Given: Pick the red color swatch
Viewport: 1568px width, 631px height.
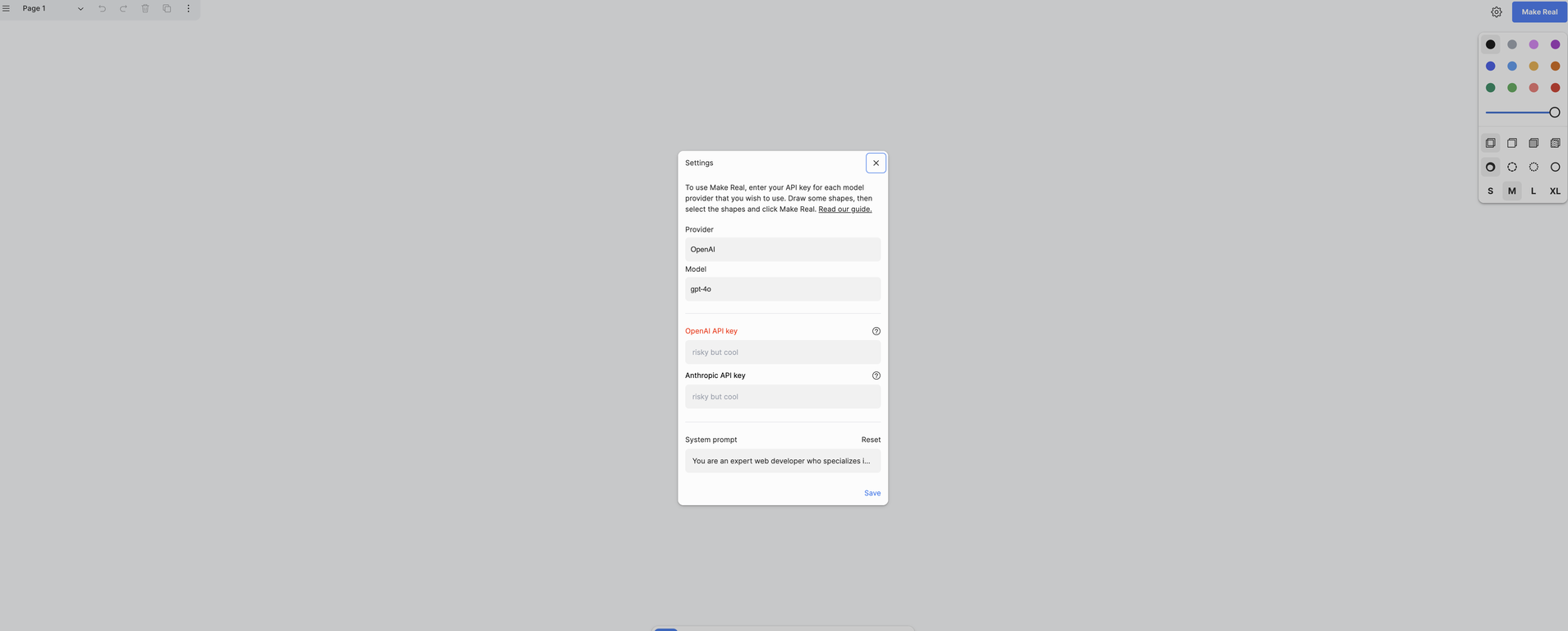Looking at the screenshot, I should point(1555,88).
